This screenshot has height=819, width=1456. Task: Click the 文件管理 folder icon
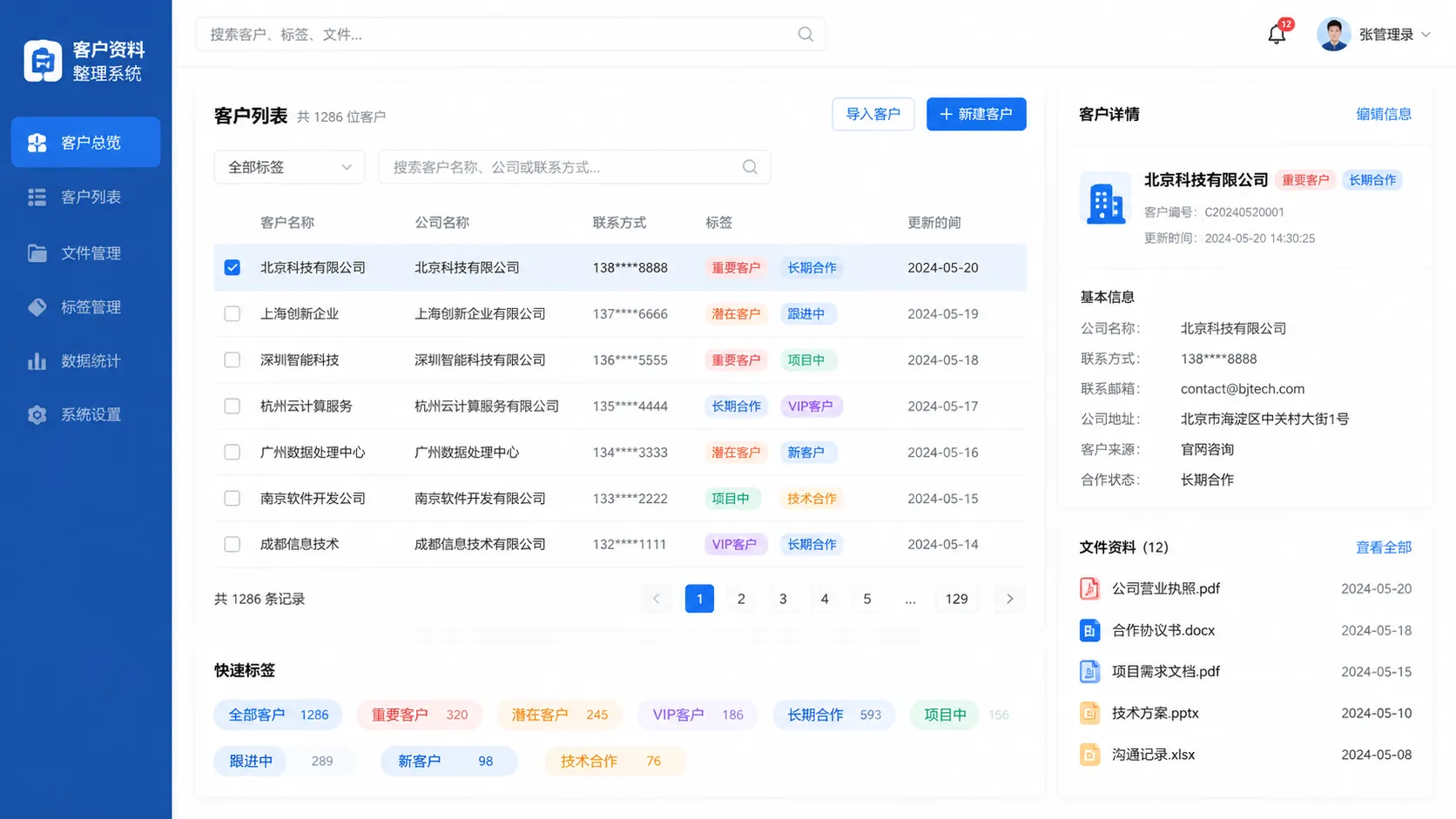37,253
